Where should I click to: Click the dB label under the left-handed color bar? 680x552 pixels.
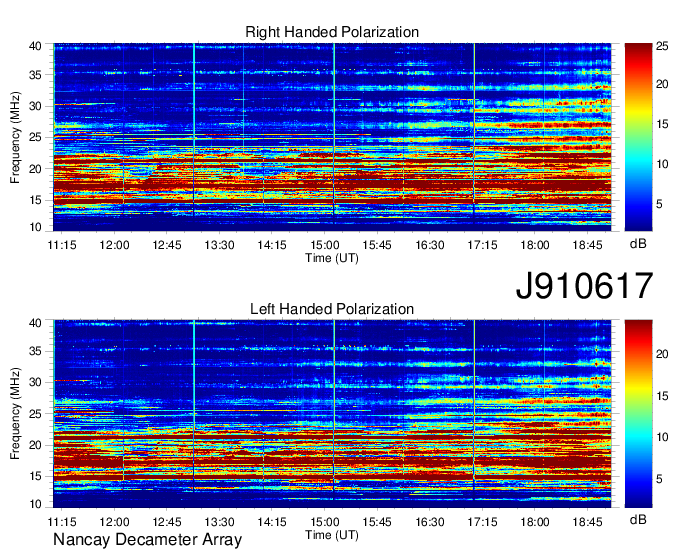click(x=638, y=519)
